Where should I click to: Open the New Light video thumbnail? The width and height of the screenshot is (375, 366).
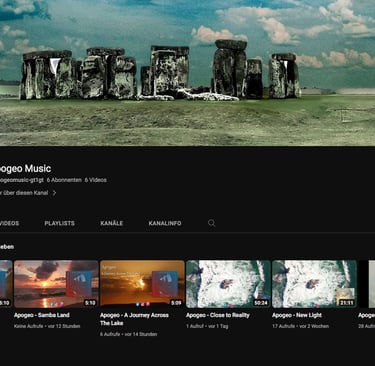click(314, 284)
